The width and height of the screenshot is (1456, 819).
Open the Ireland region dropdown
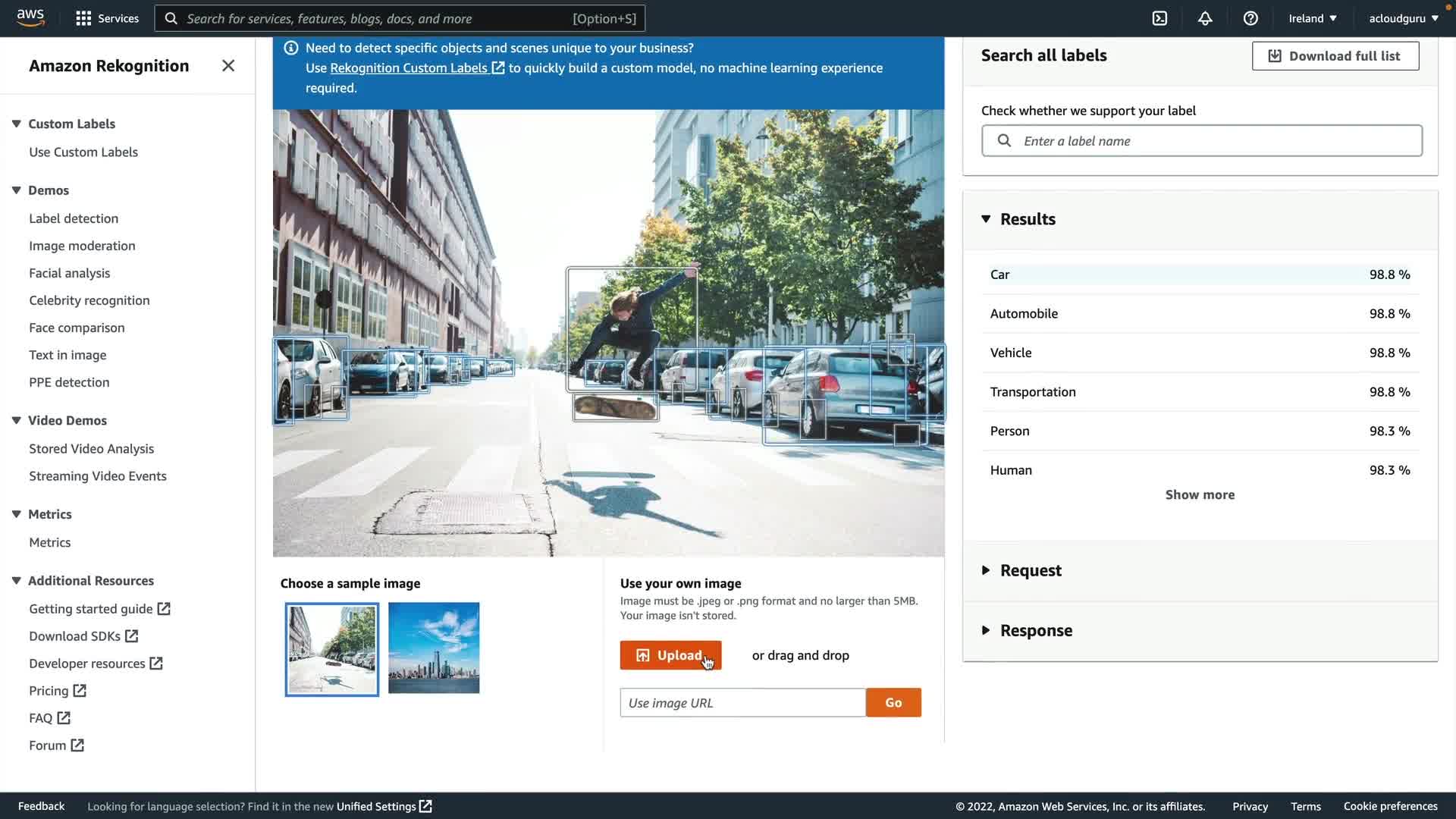point(1312,18)
